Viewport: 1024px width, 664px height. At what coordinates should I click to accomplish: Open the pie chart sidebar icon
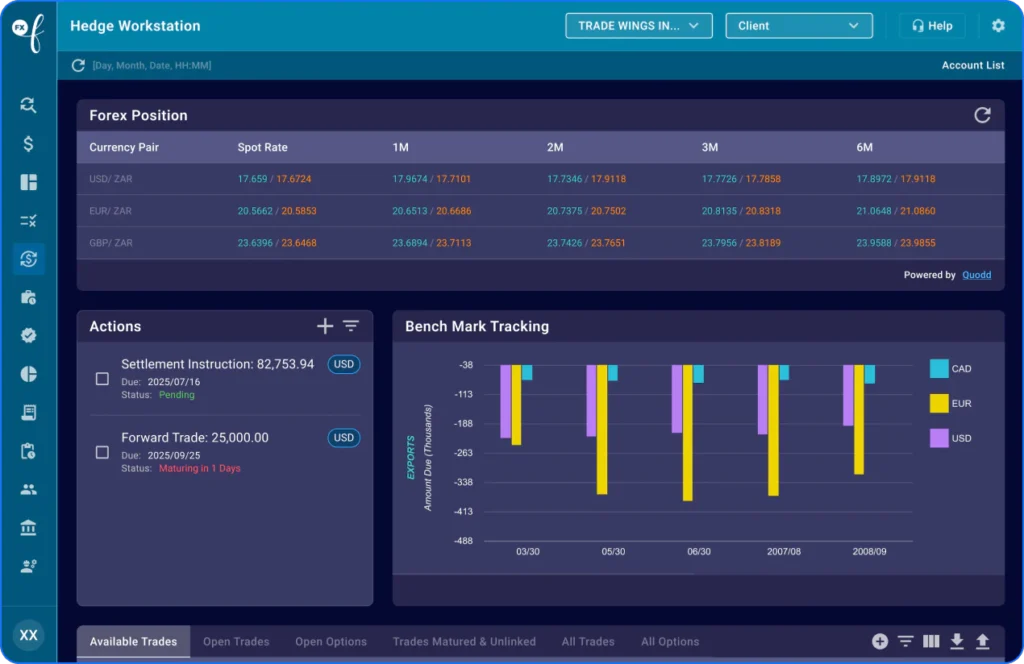pos(28,374)
